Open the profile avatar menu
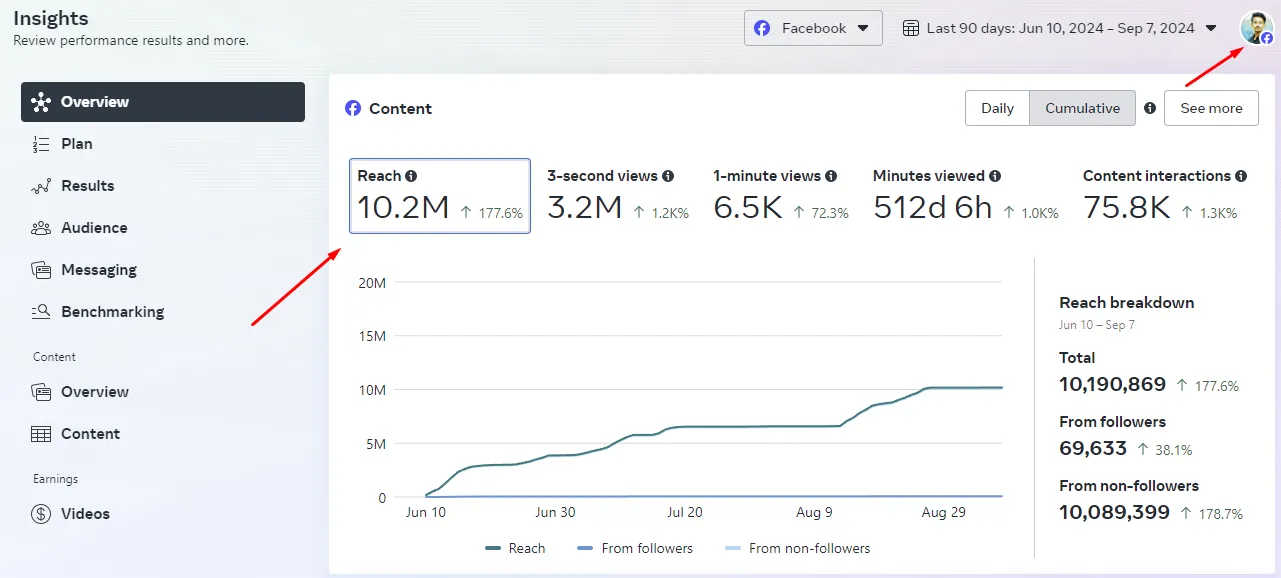 click(1256, 28)
